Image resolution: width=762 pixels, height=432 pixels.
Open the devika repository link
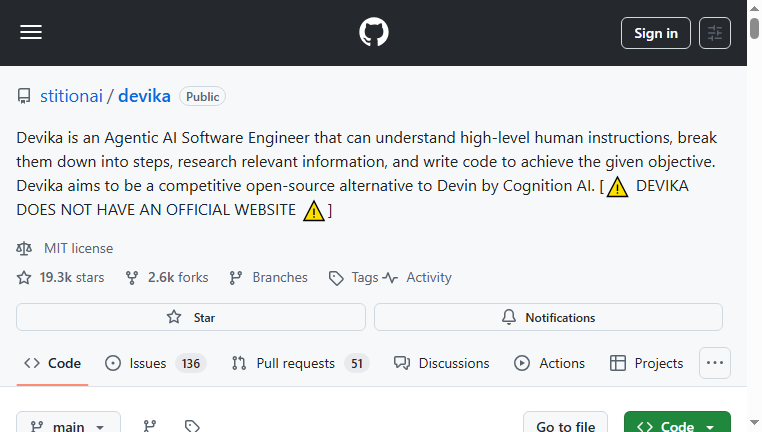pos(144,96)
